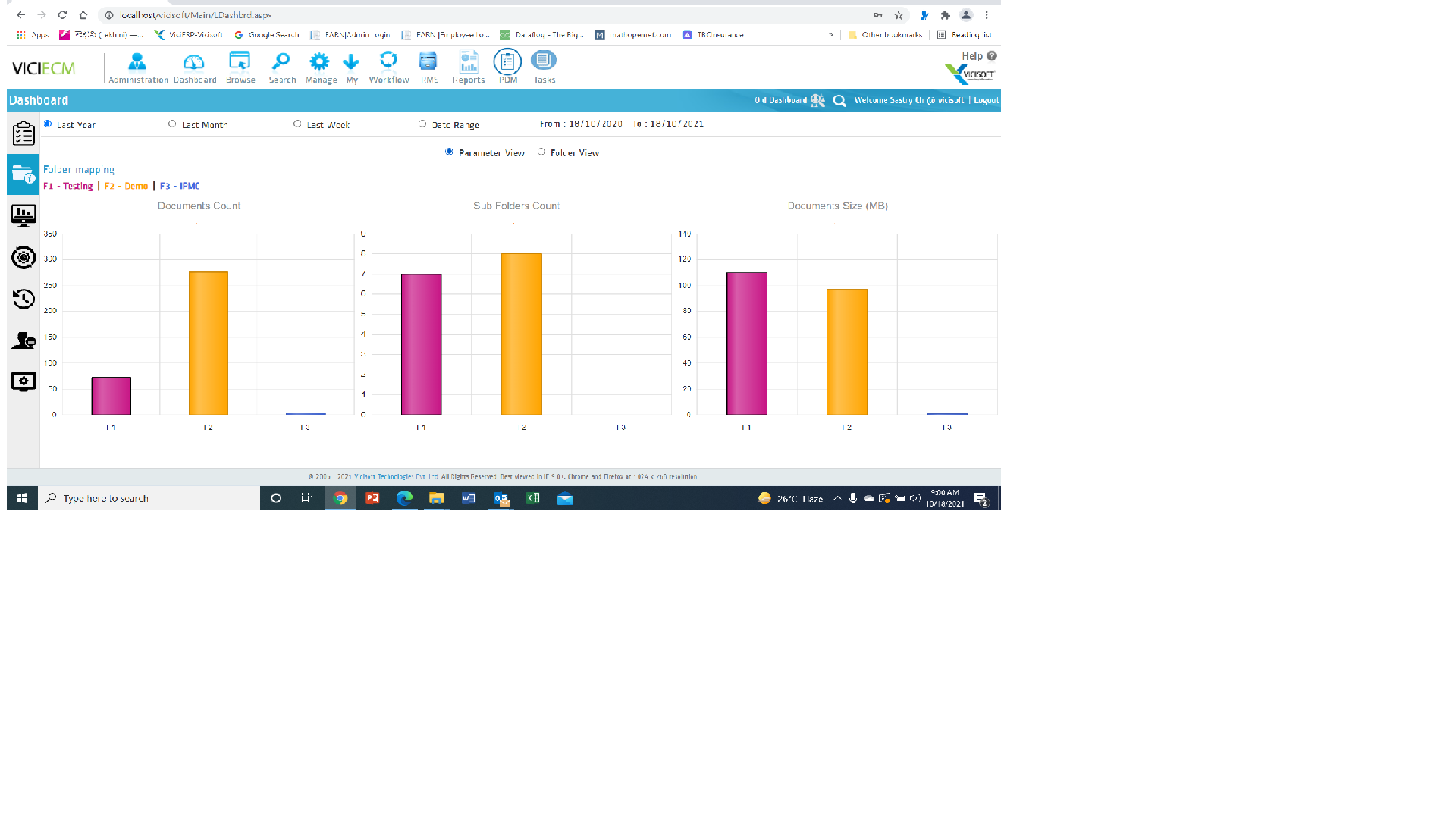Open the Reports icon
The image size is (1456, 819).
(469, 67)
